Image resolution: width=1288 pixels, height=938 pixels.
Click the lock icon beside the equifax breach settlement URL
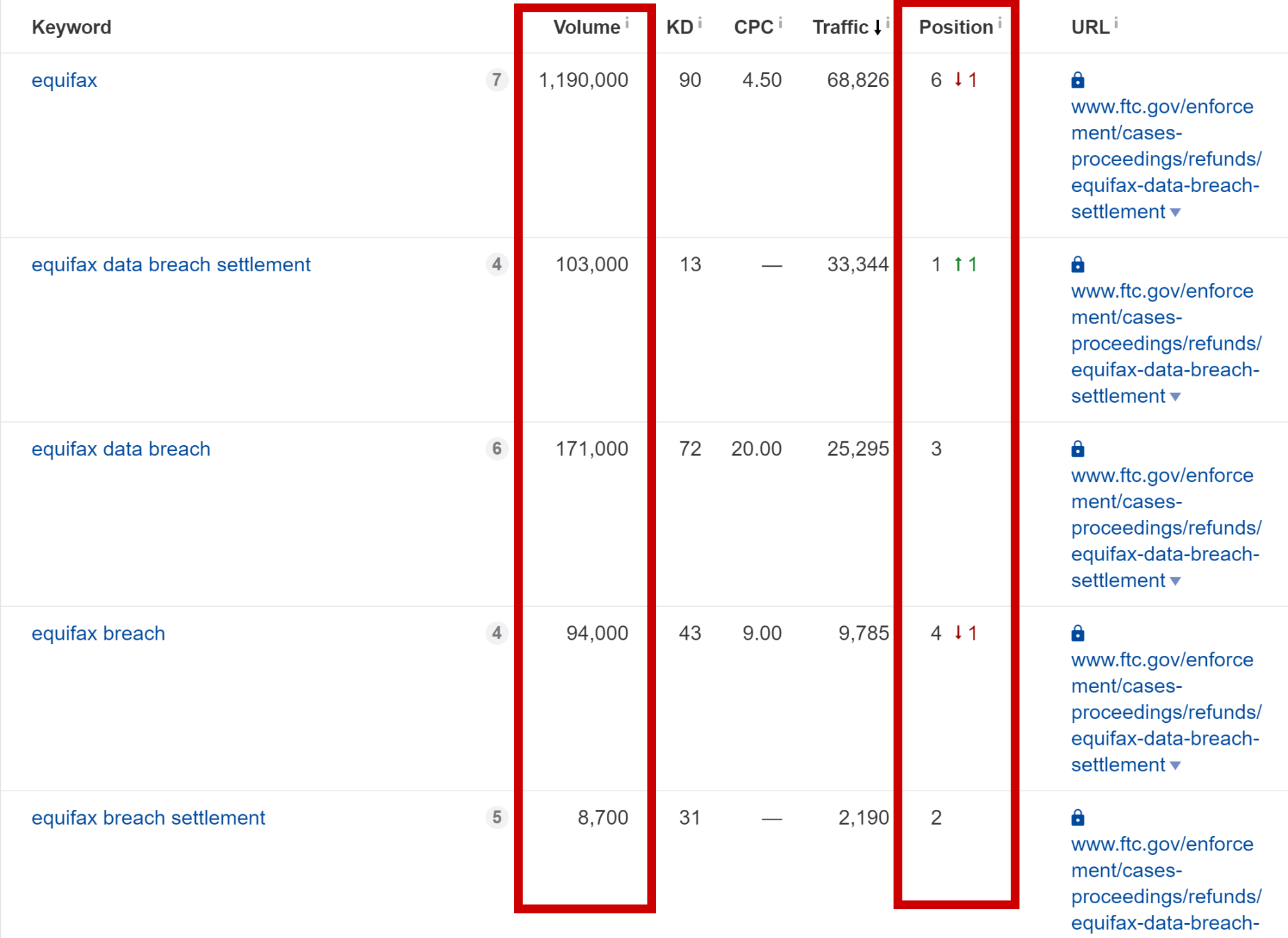[x=1078, y=817]
